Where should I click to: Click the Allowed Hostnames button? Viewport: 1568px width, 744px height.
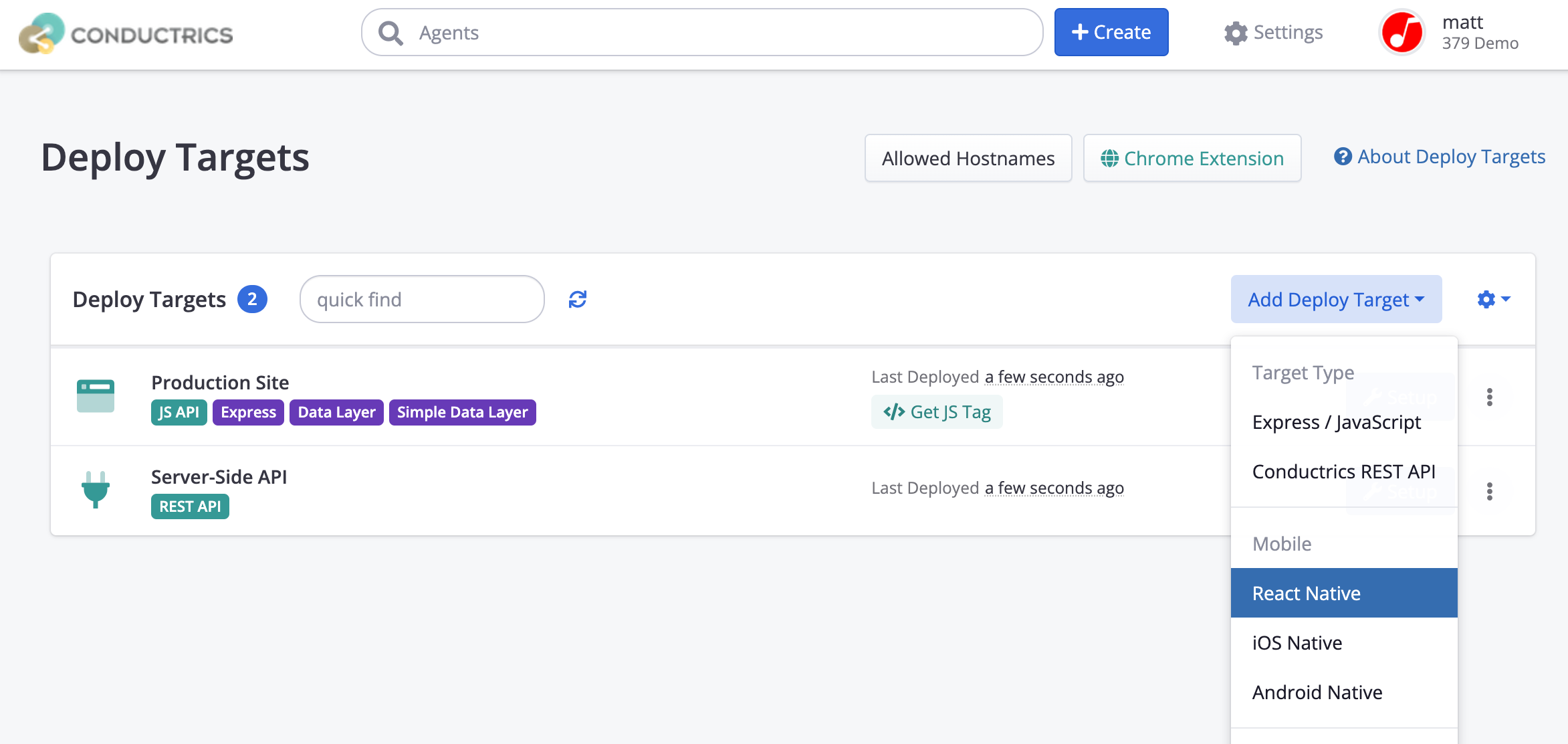coord(968,158)
